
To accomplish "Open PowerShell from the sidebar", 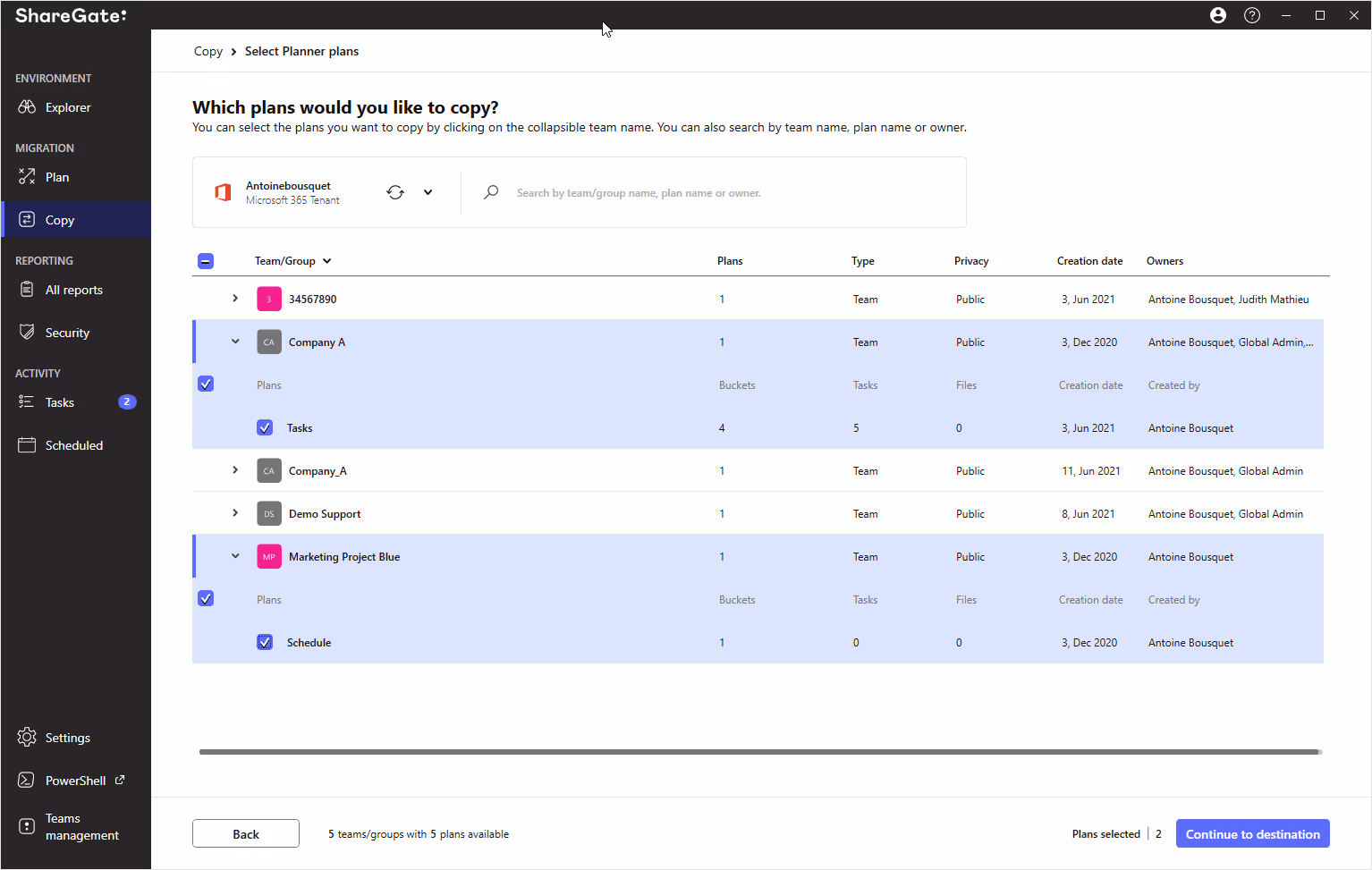I will point(76,781).
